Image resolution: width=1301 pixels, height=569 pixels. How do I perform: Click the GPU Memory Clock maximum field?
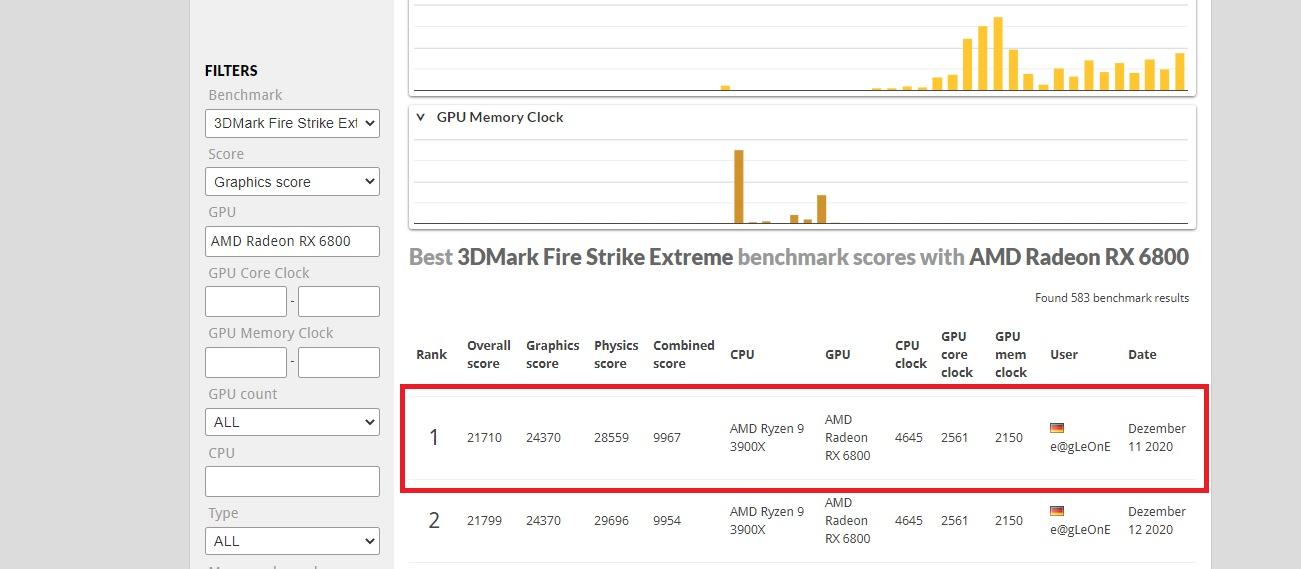[x=339, y=362]
